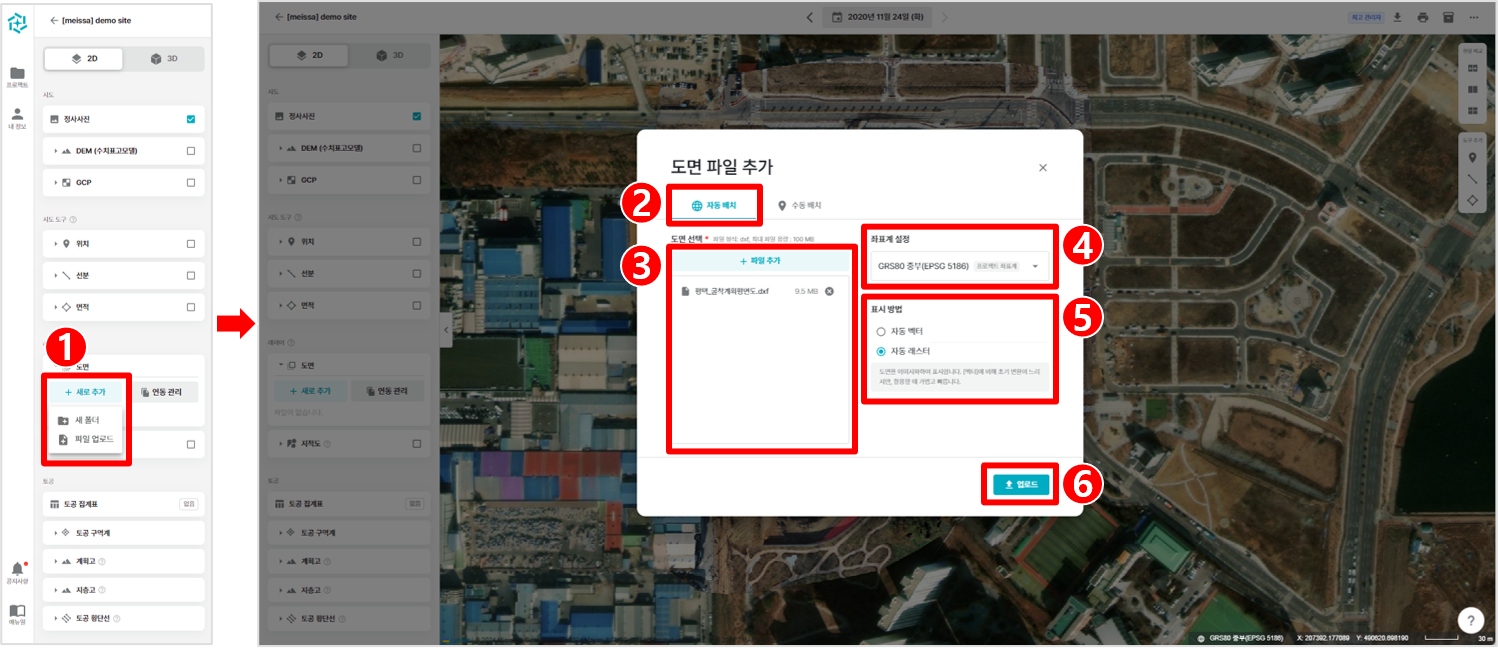1498x648 pixels.
Task: Select the 자동 벡터 radio option
Action: [x=881, y=331]
